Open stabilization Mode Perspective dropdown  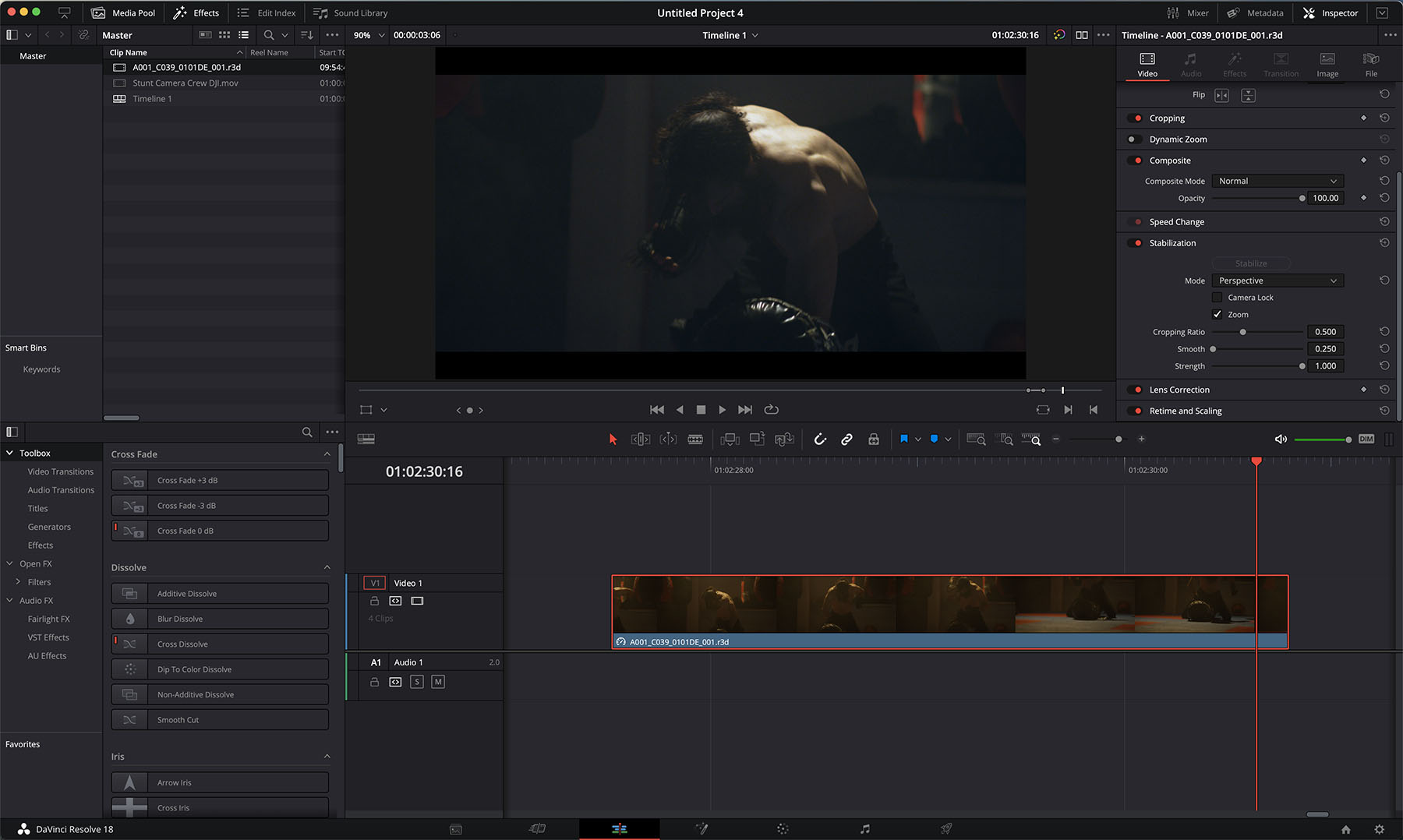coord(1277,281)
